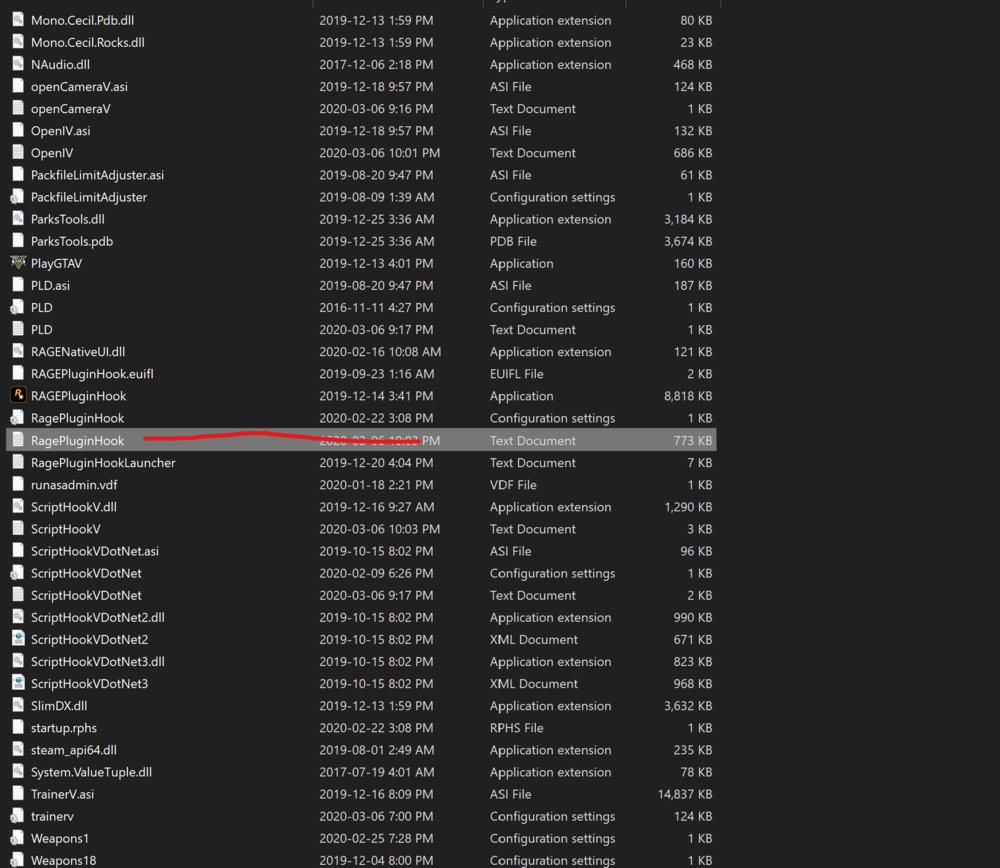
Task: Select the PackfileLimitAdjuster.asi file name
Action: [94, 174]
